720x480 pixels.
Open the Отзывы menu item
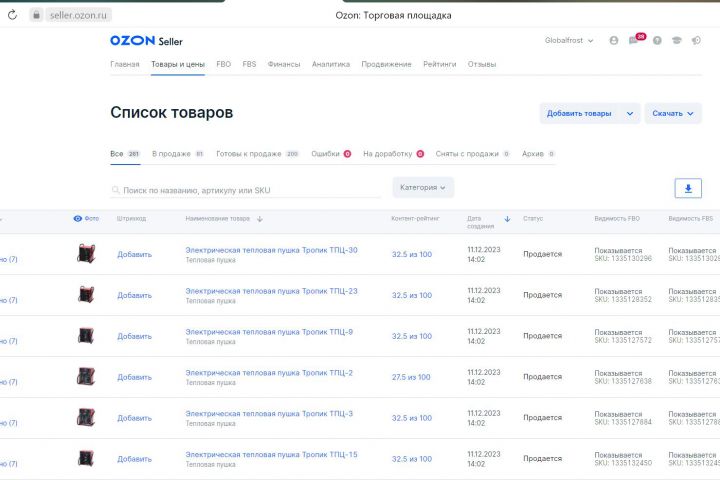point(482,64)
